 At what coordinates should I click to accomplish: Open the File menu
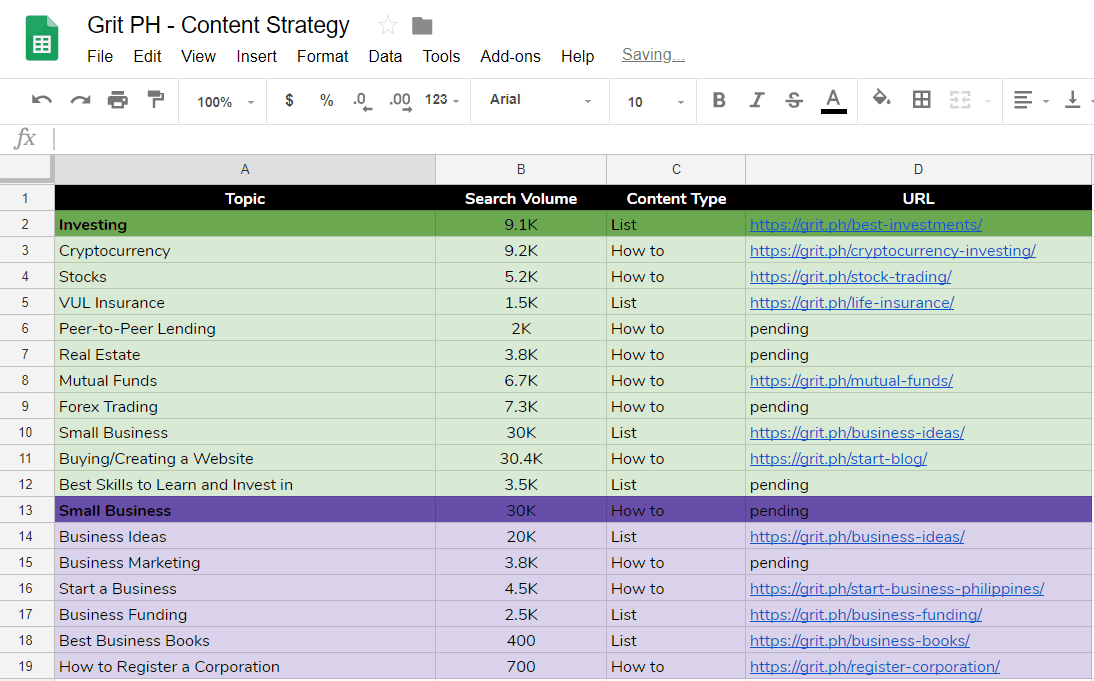point(100,57)
